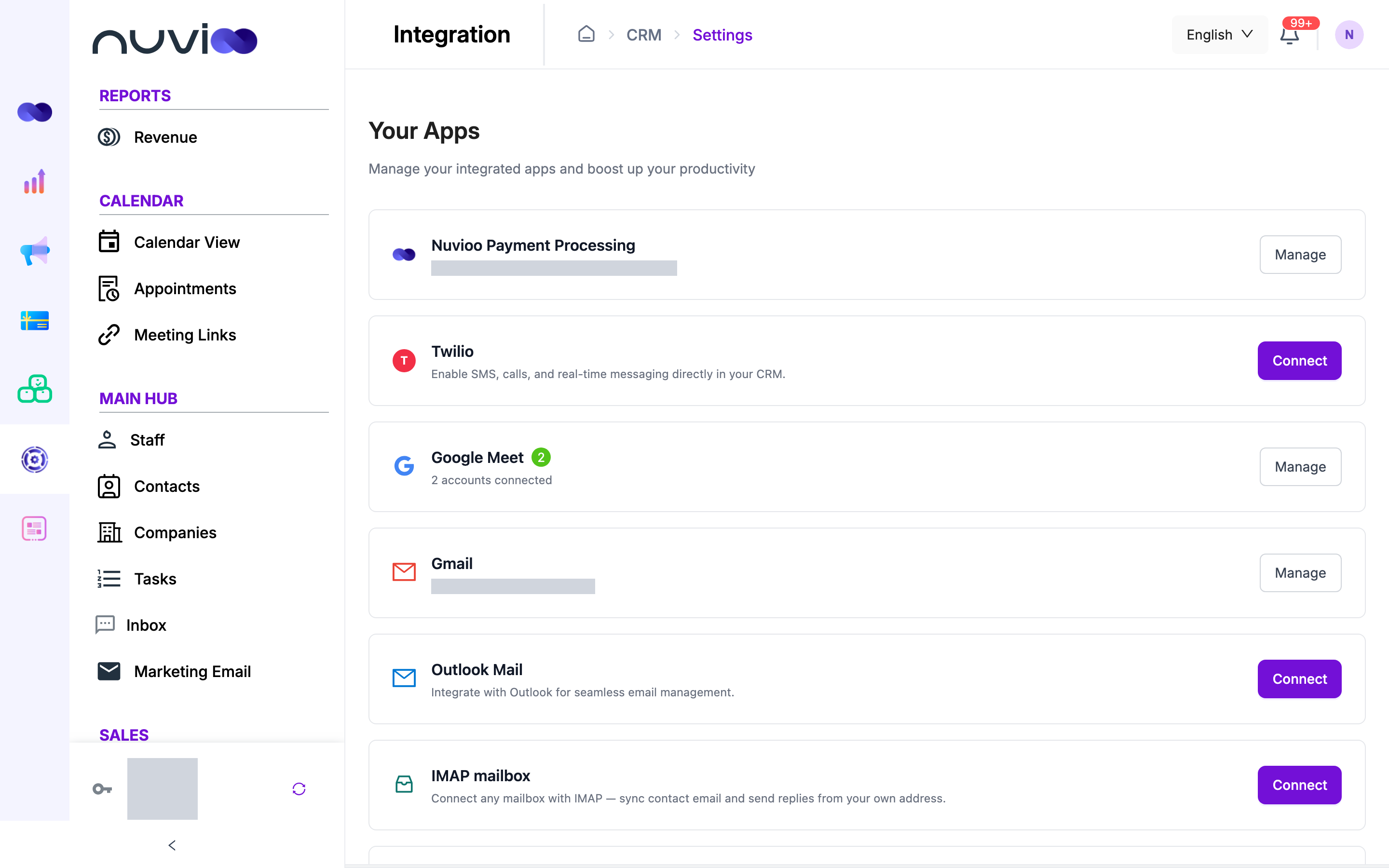This screenshot has width=1389, height=868.
Task: Click the Settings breadcrumb link
Action: tap(722, 35)
